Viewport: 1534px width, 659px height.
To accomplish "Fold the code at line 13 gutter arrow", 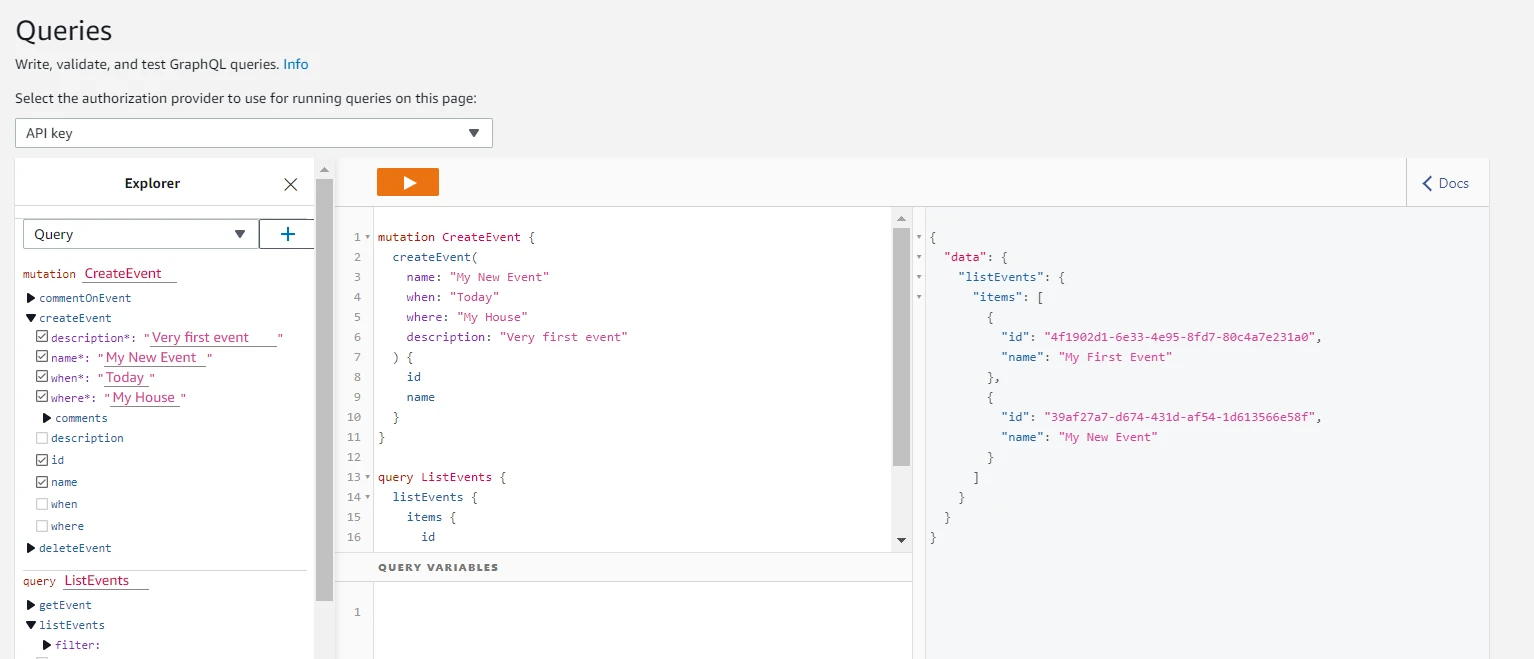I will (368, 477).
